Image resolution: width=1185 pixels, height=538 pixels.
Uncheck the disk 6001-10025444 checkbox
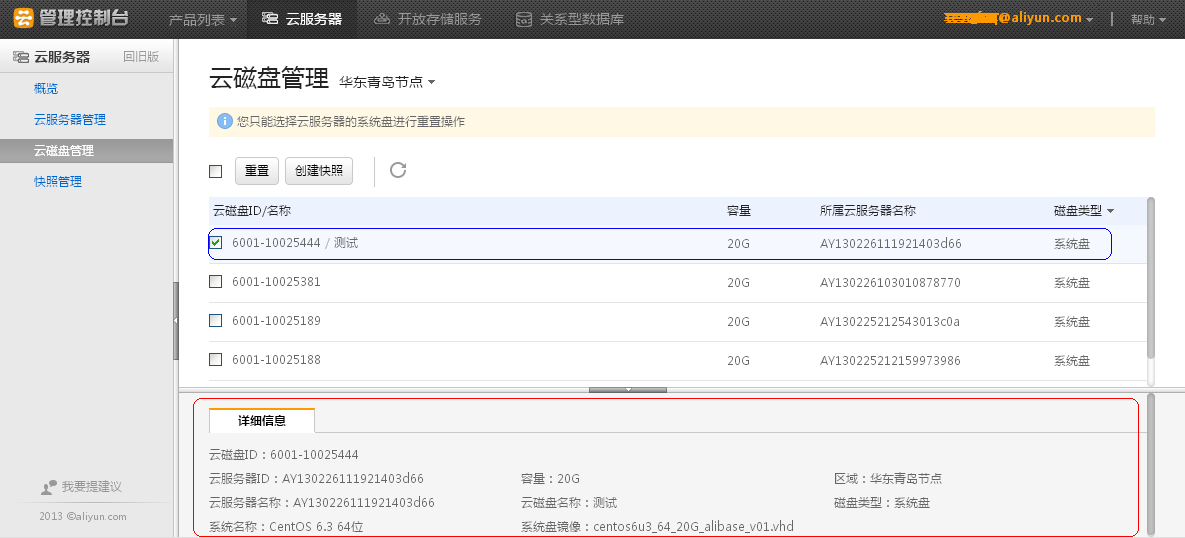click(x=216, y=243)
